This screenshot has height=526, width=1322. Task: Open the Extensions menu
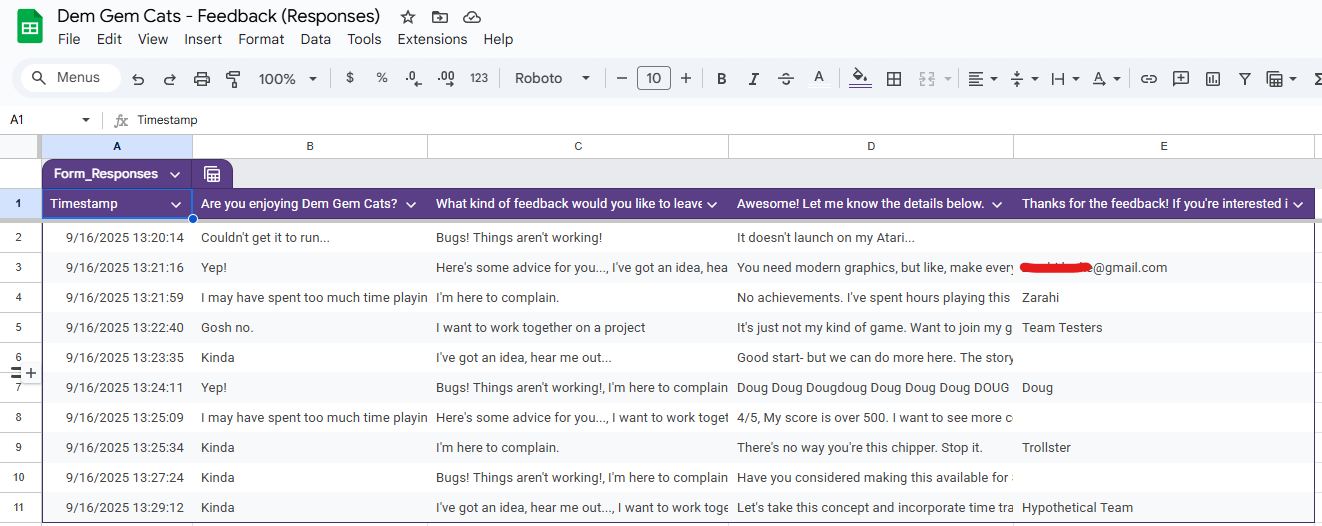point(432,39)
